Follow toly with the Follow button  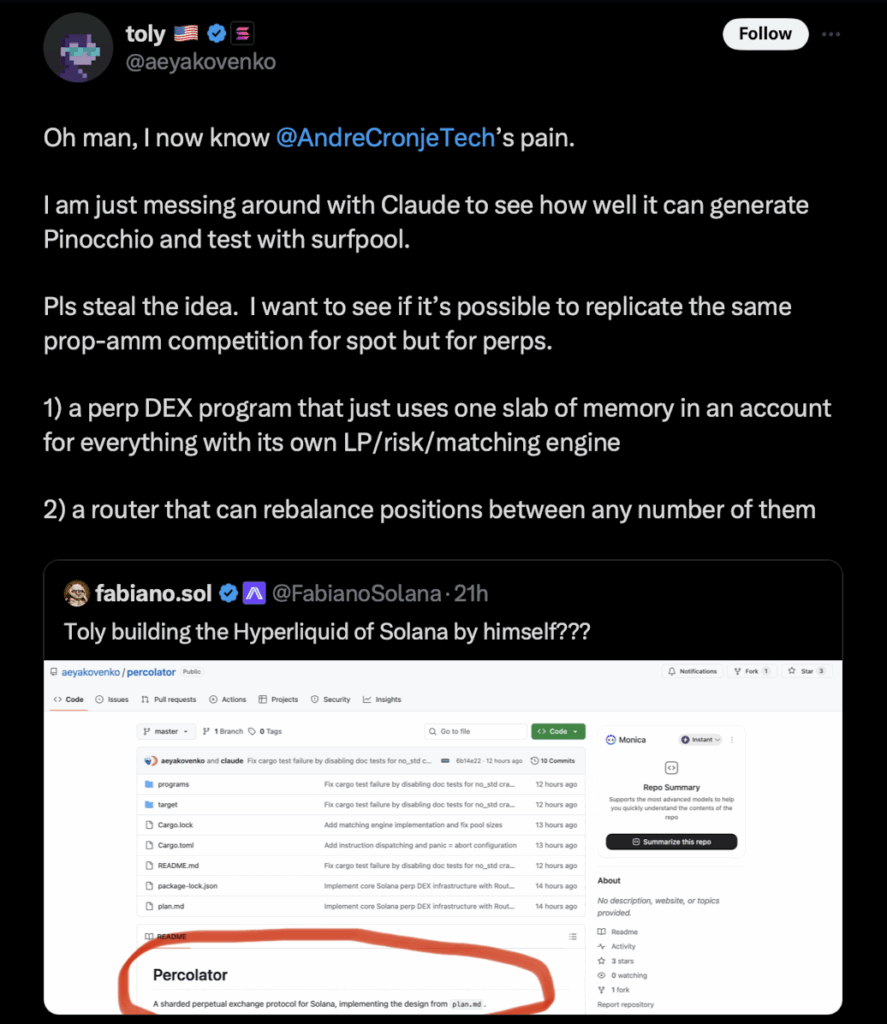click(765, 34)
